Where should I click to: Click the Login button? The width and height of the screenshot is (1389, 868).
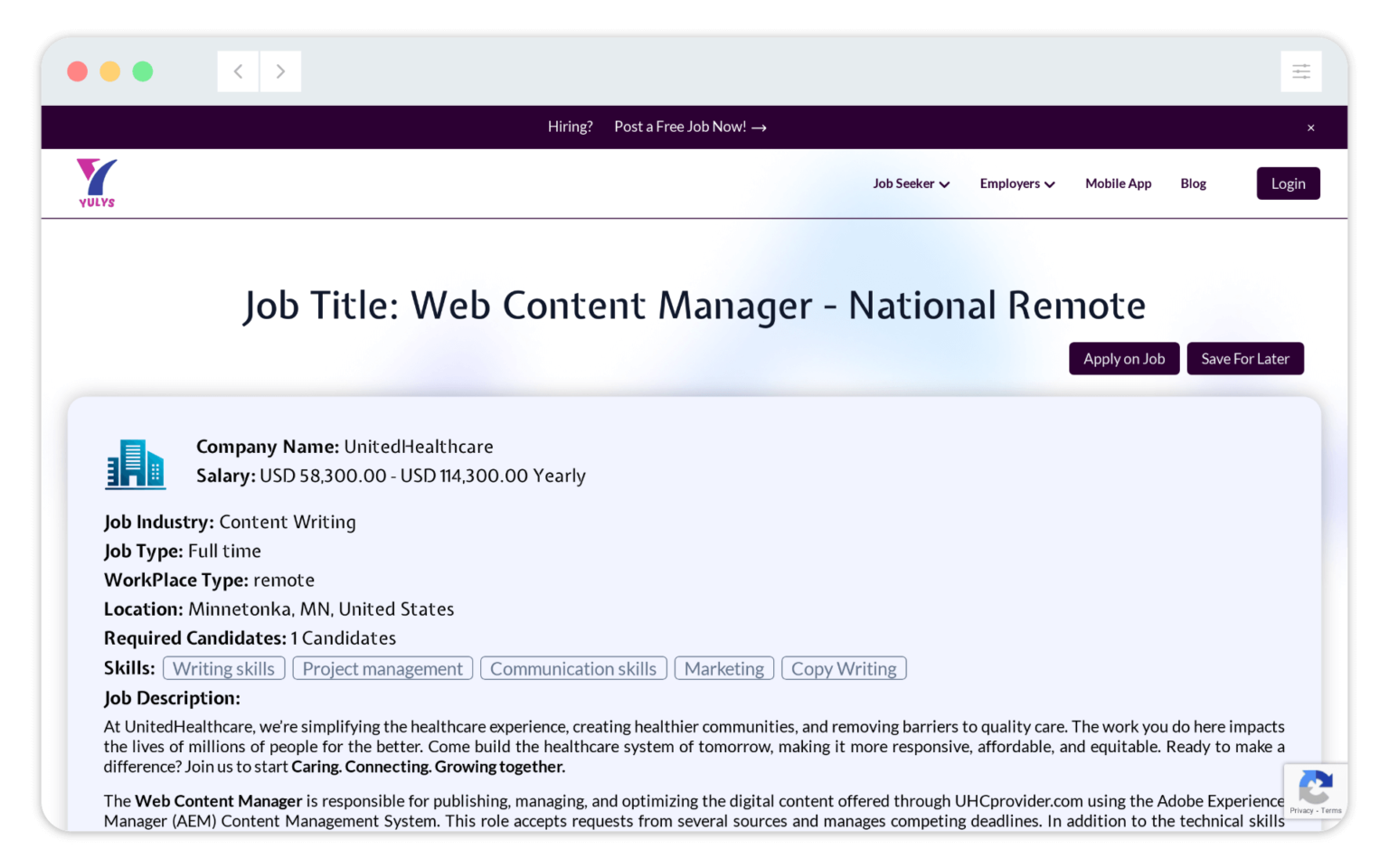pos(1288,183)
